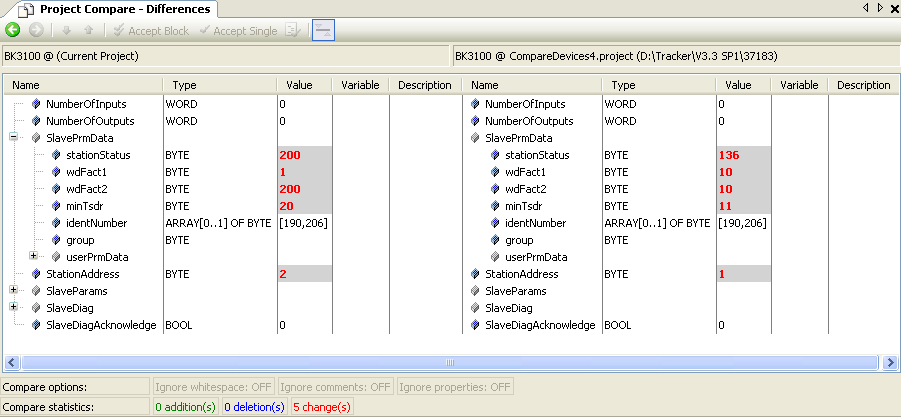Click the accept properties document-check icon

(292, 30)
